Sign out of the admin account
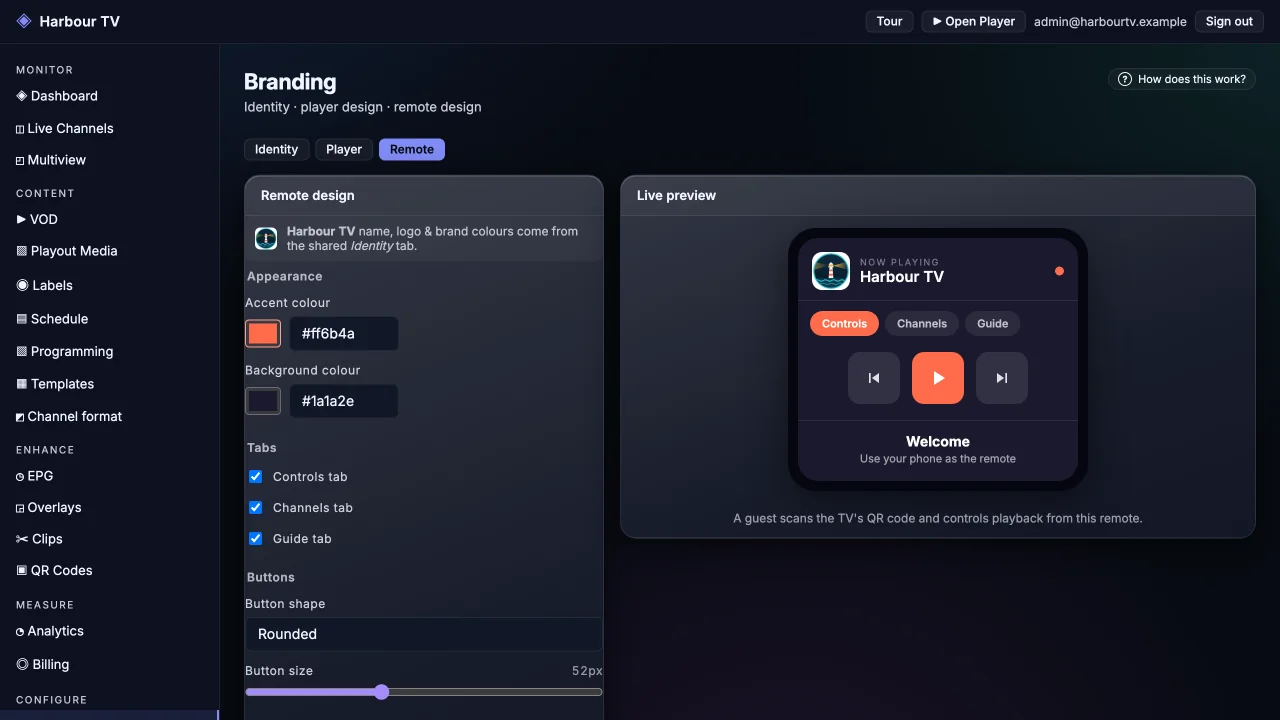This screenshot has width=1280, height=720. [1229, 21]
